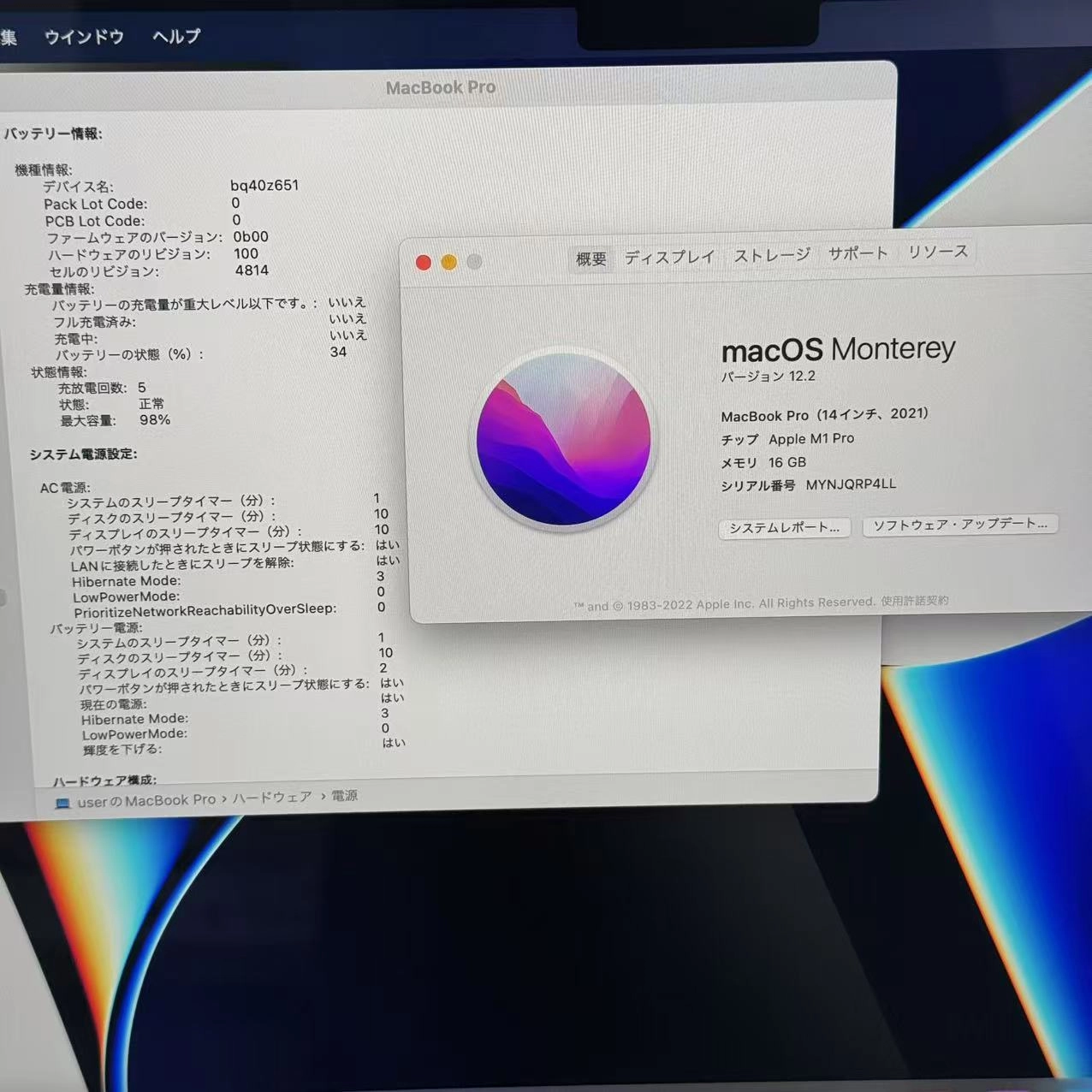Click the serial number MYNJQRP4LL
The image size is (1092, 1092).
point(850,484)
